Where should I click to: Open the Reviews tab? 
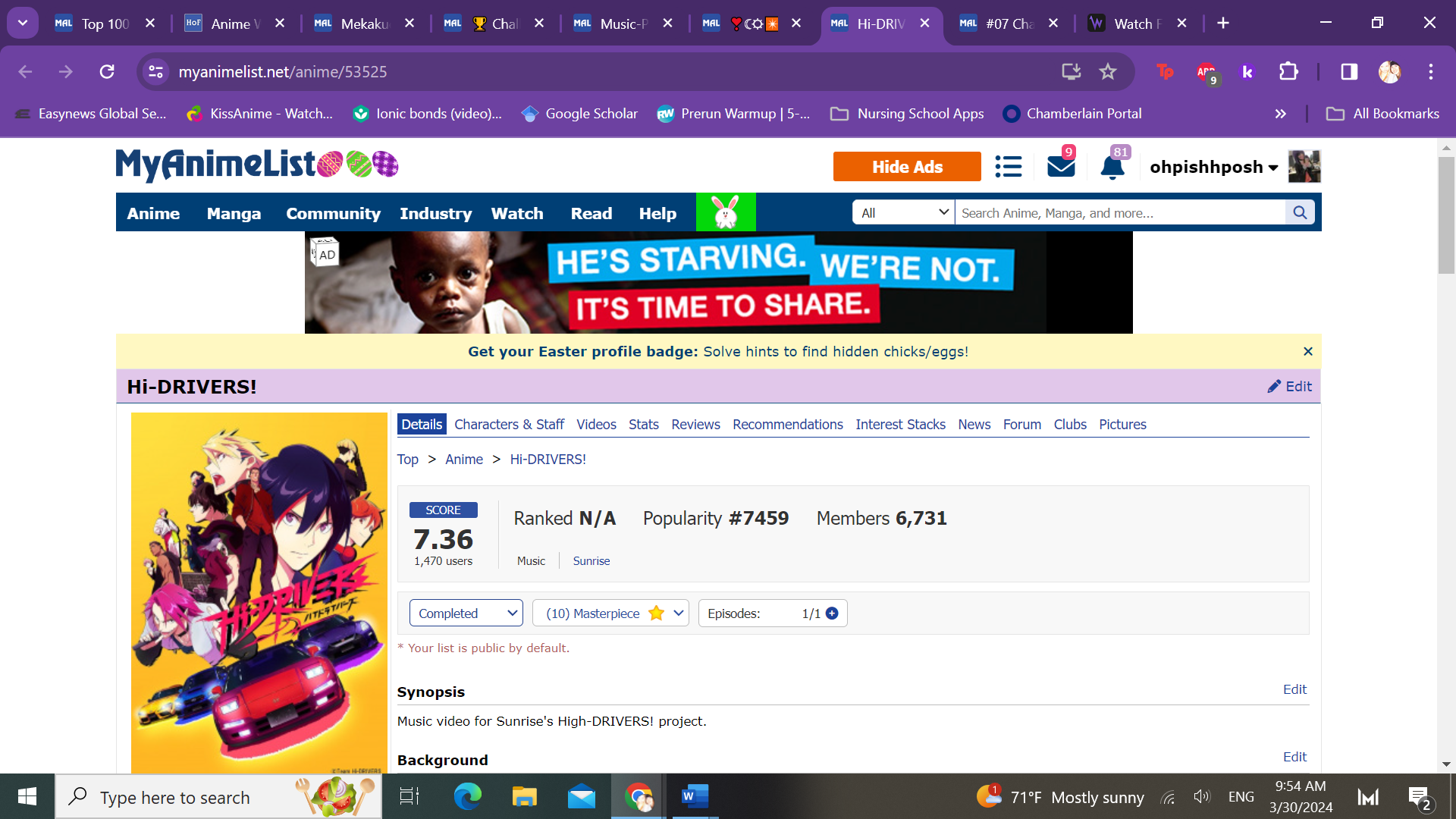695,425
